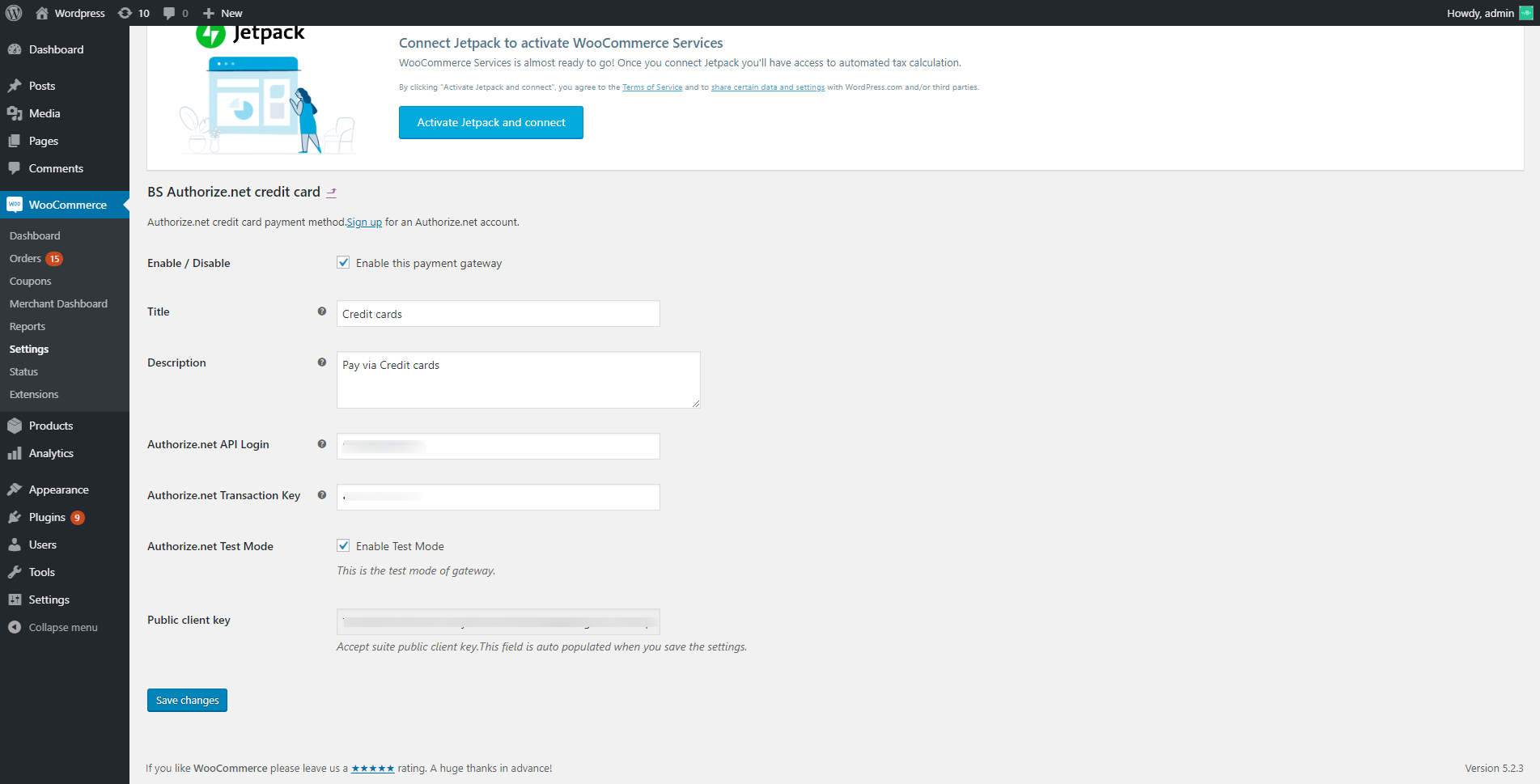Click the Appearance paintbrush icon
This screenshot has width=1540, height=784.
pyautogui.click(x=15, y=489)
